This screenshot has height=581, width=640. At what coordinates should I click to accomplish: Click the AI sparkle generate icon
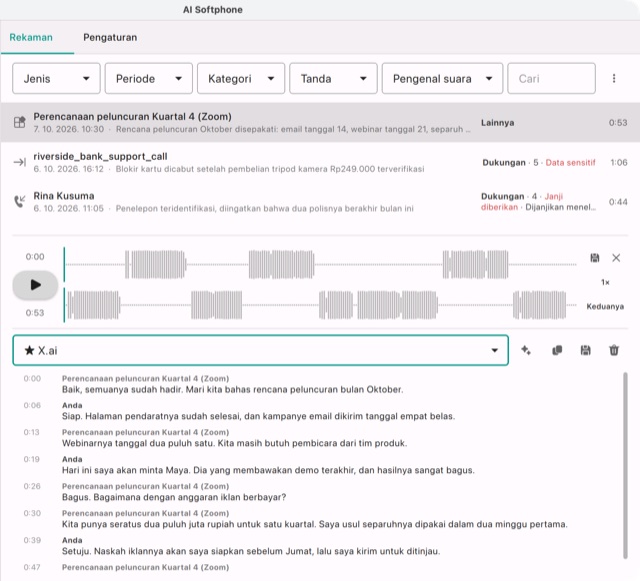coord(526,350)
